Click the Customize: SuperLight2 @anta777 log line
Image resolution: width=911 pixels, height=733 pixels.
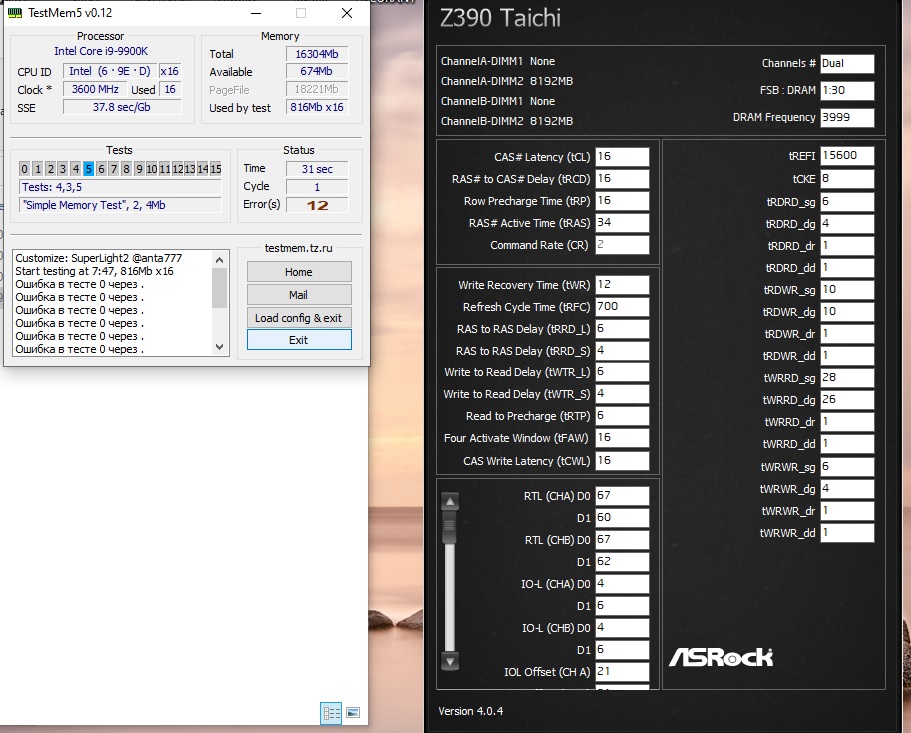[99, 258]
